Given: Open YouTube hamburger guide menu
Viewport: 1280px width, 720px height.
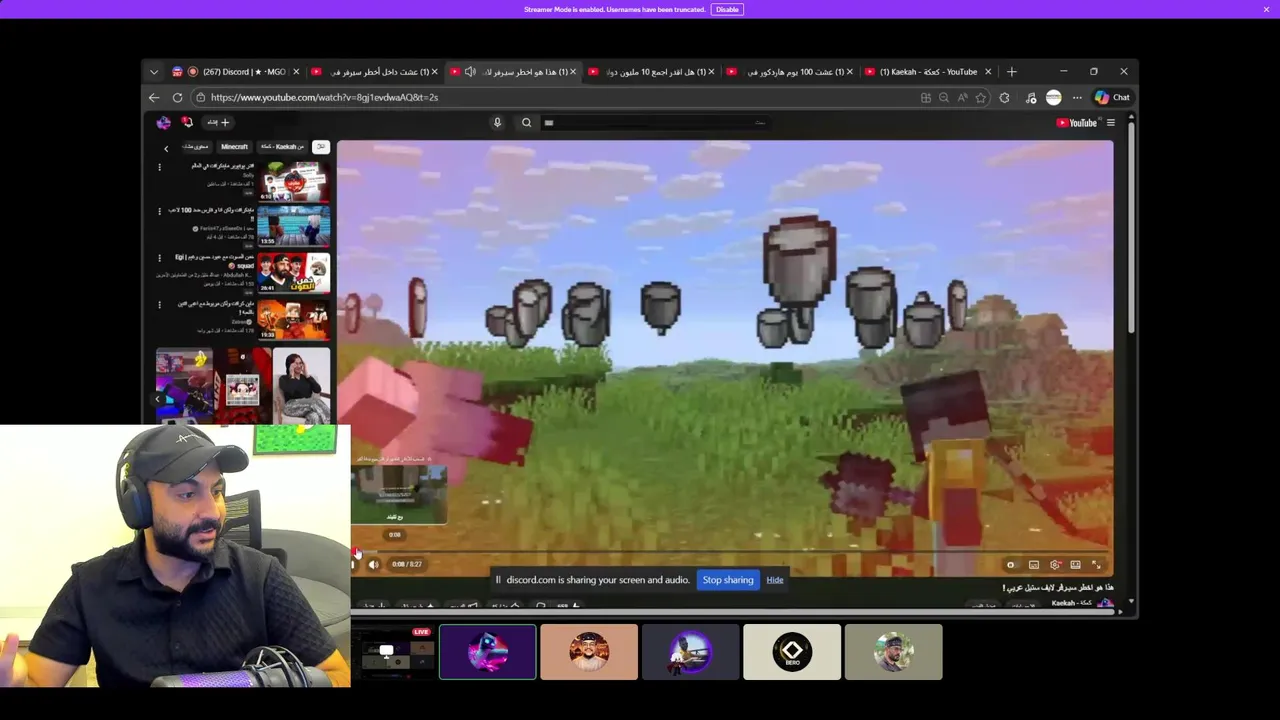Looking at the screenshot, I should click(1110, 123).
